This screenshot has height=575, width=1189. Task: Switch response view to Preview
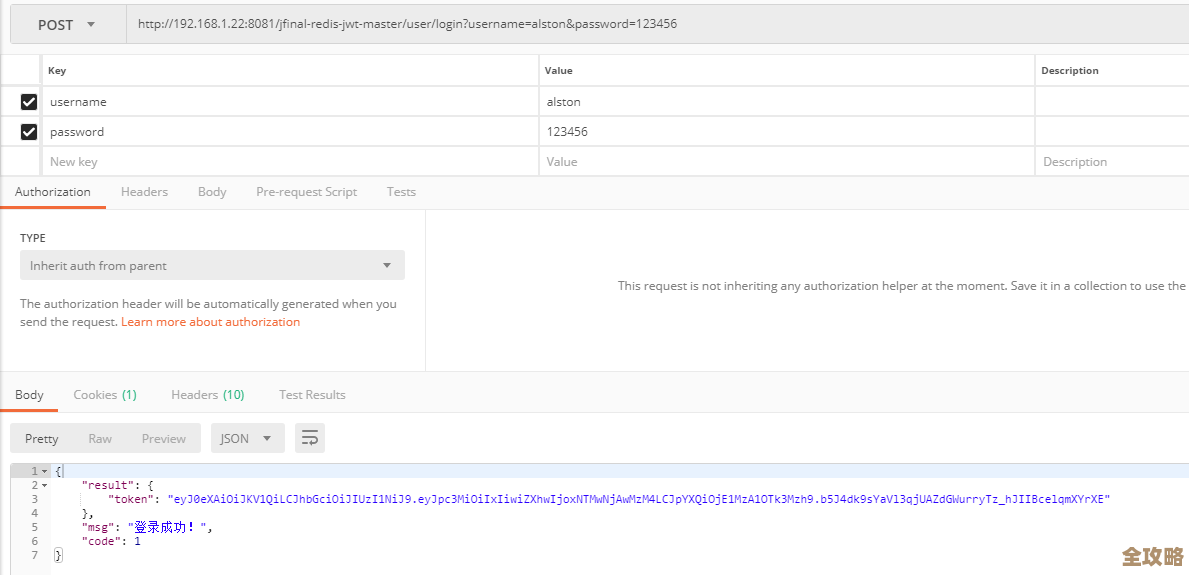coord(164,438)
